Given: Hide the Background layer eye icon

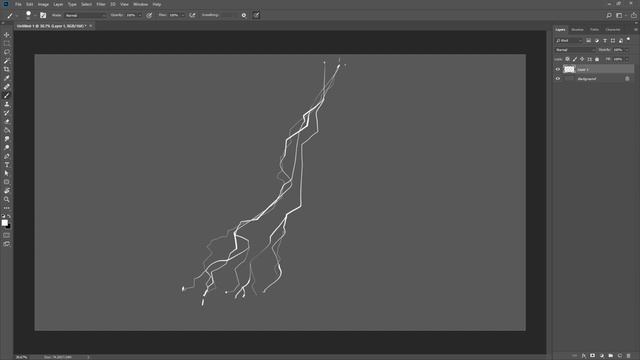Looking at the screenshot, I should 558,78.
